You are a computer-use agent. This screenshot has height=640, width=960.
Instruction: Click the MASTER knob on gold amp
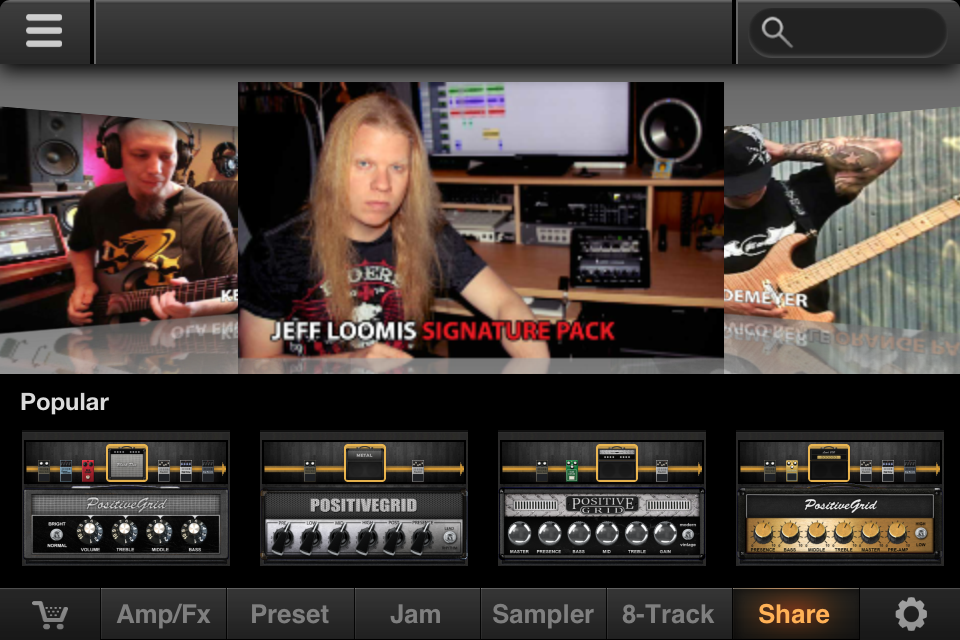click(x=870, y=533)
